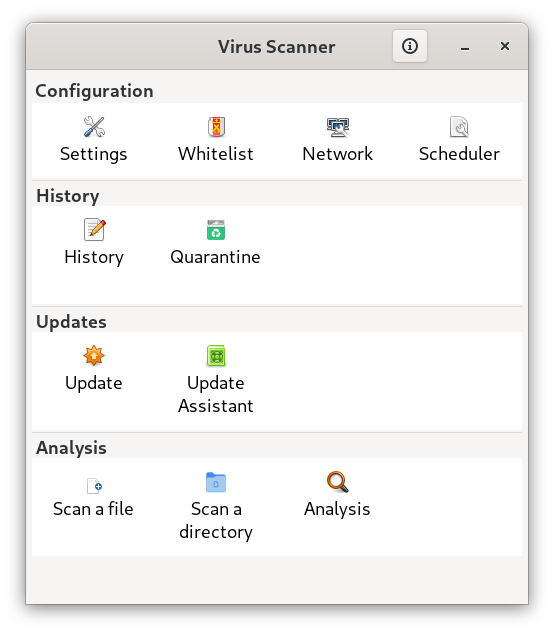Click the bold Analysis section heading
This screenshot has width=554, height=633.
(71, 448)
